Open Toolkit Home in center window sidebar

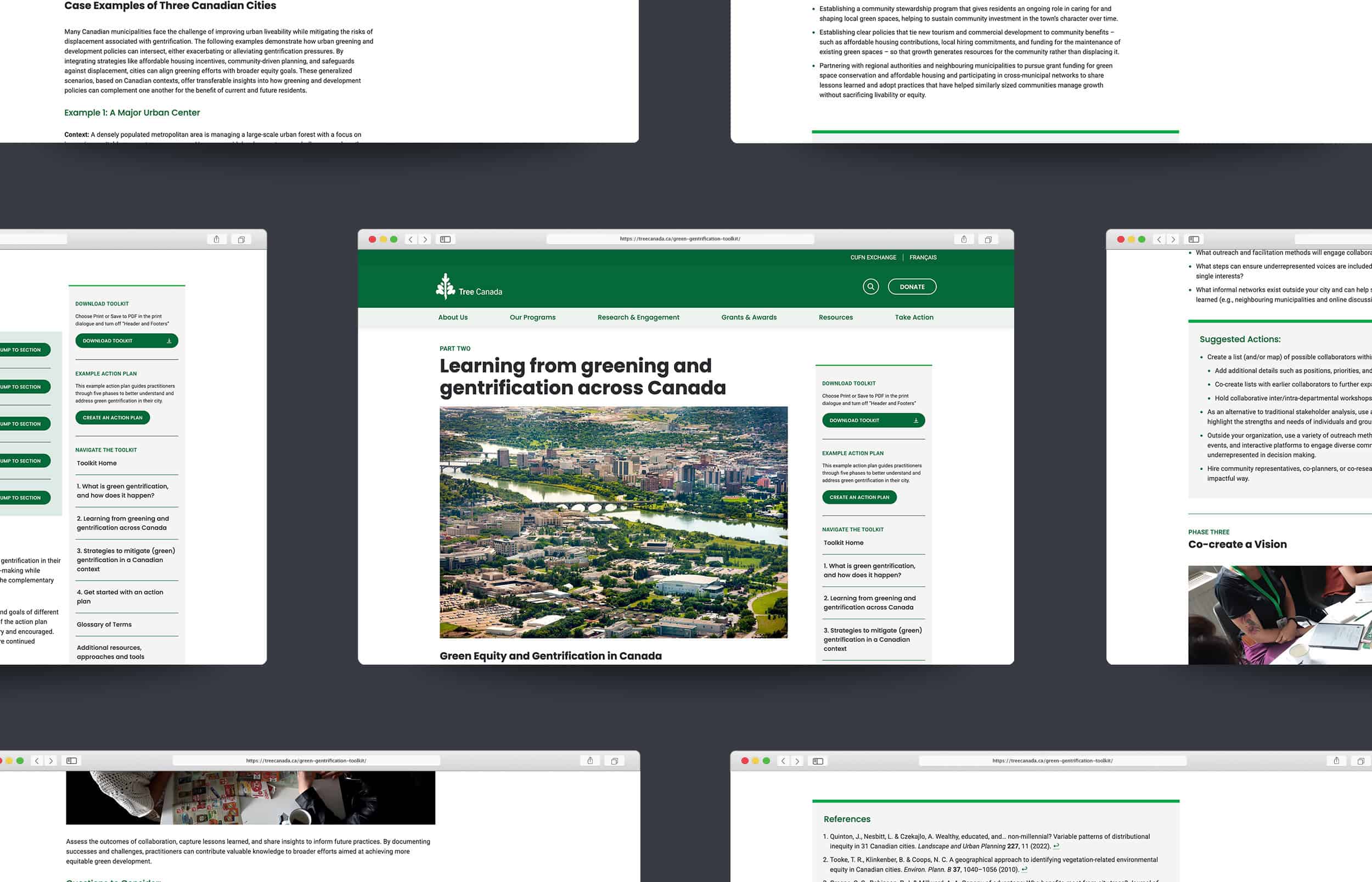pyautogui.click(x=844, y=543)
